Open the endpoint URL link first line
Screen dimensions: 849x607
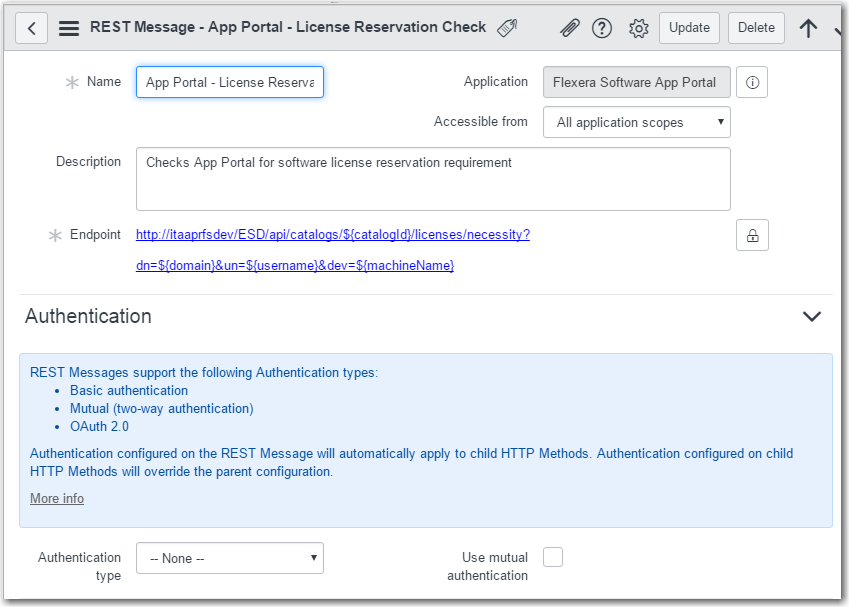[x=333, y=234]
